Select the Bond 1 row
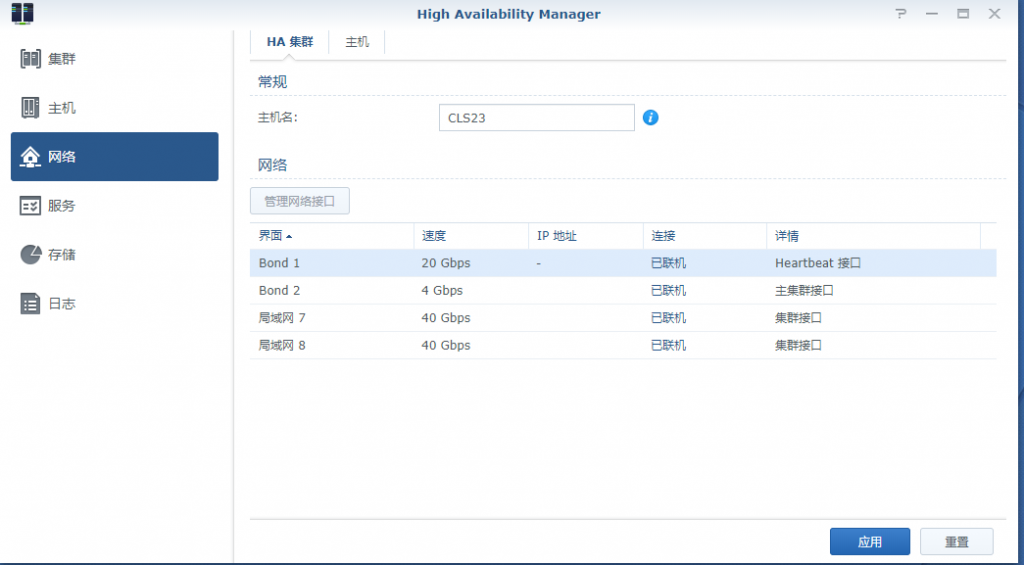1024x565 pixels. (x=623, y=263)
